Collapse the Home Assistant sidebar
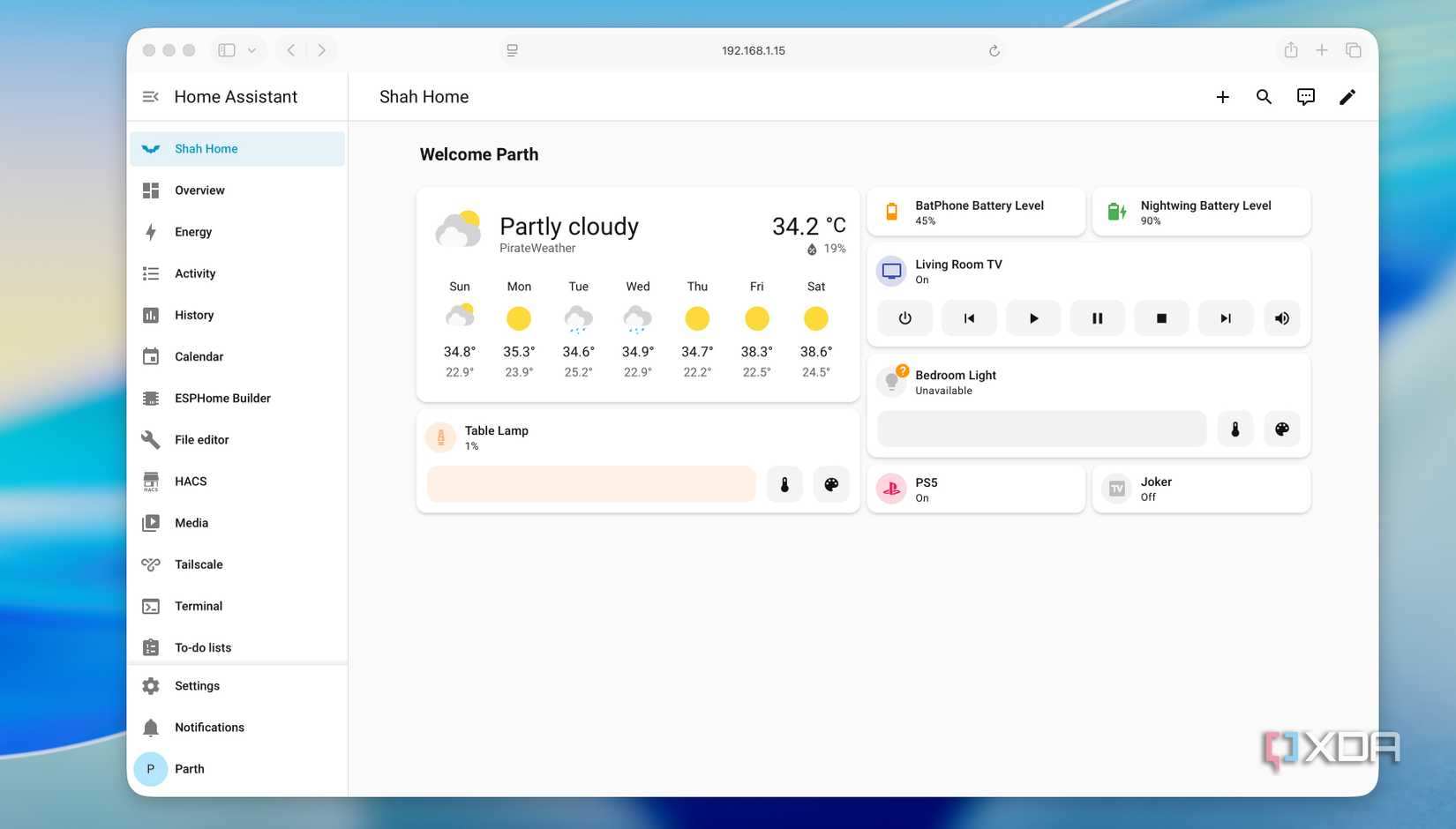Image resolution: width=1456 pixels, height=829 pixels. click(x=150, y=96)
